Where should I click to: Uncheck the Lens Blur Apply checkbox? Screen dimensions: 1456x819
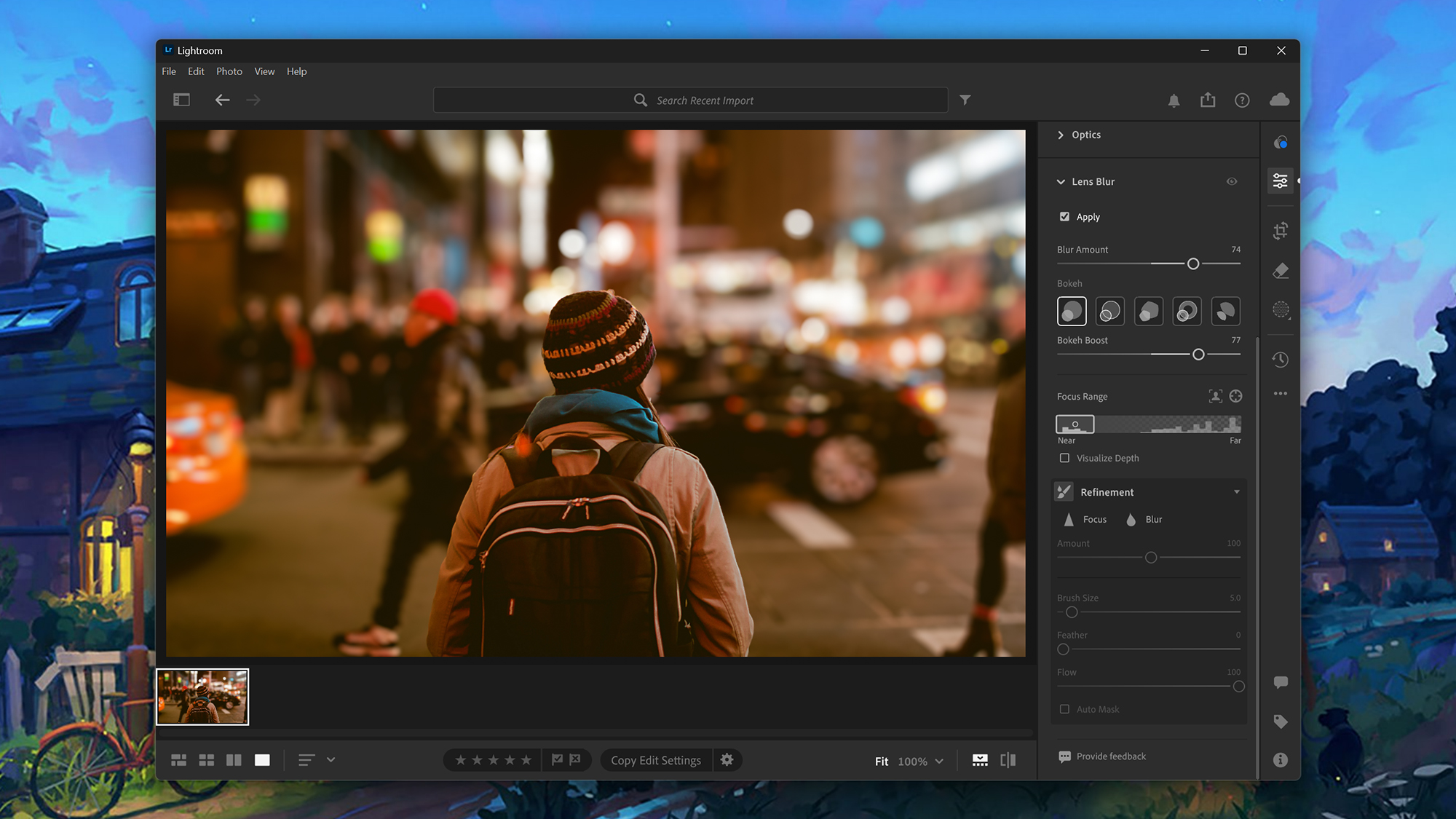(1064, 217)
